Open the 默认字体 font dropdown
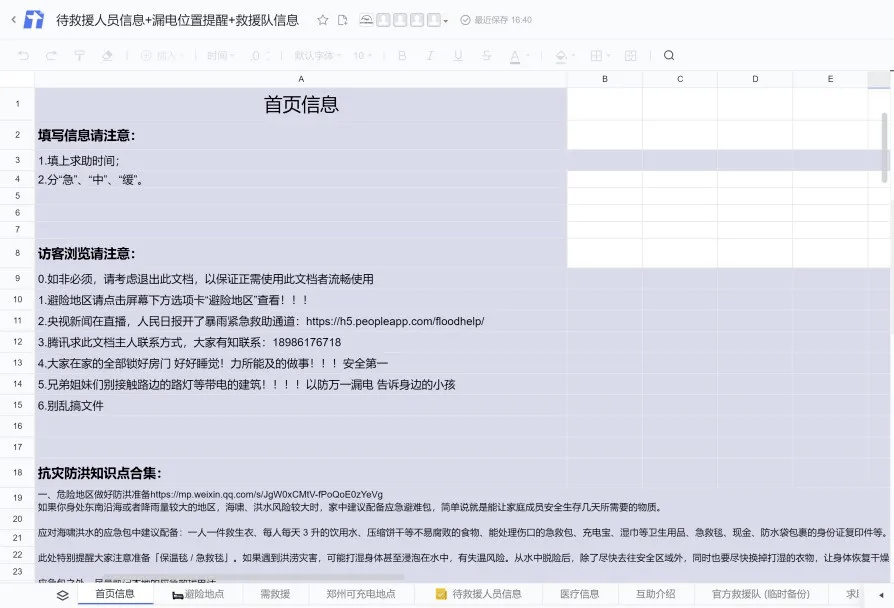The width and height of the screenshot is (894, 608). tap(318, 55)
